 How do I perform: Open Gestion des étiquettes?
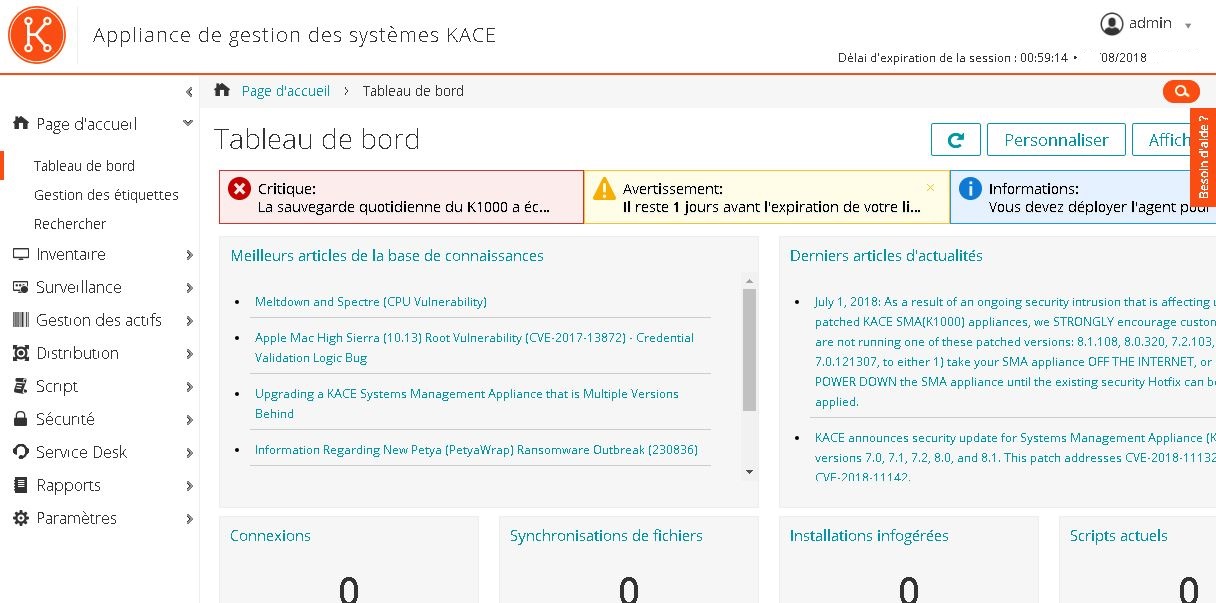tap(106, 195)
